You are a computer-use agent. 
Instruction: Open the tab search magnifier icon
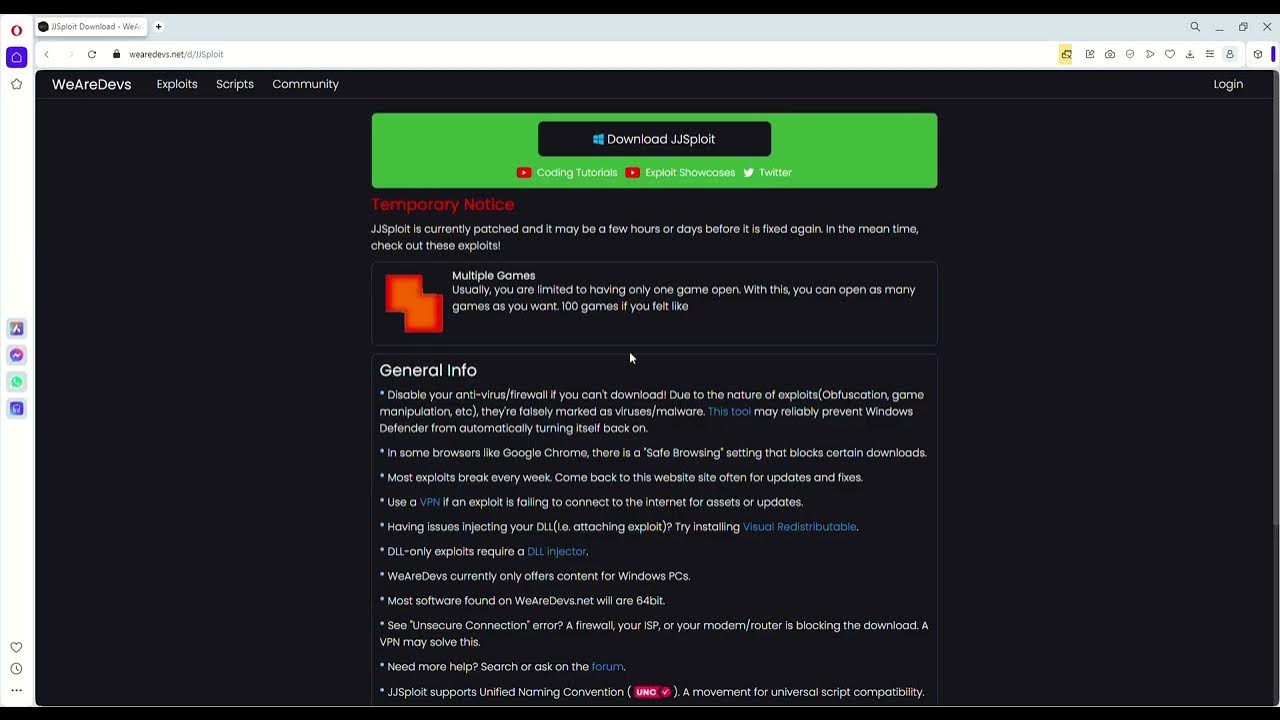(1195, 27)
